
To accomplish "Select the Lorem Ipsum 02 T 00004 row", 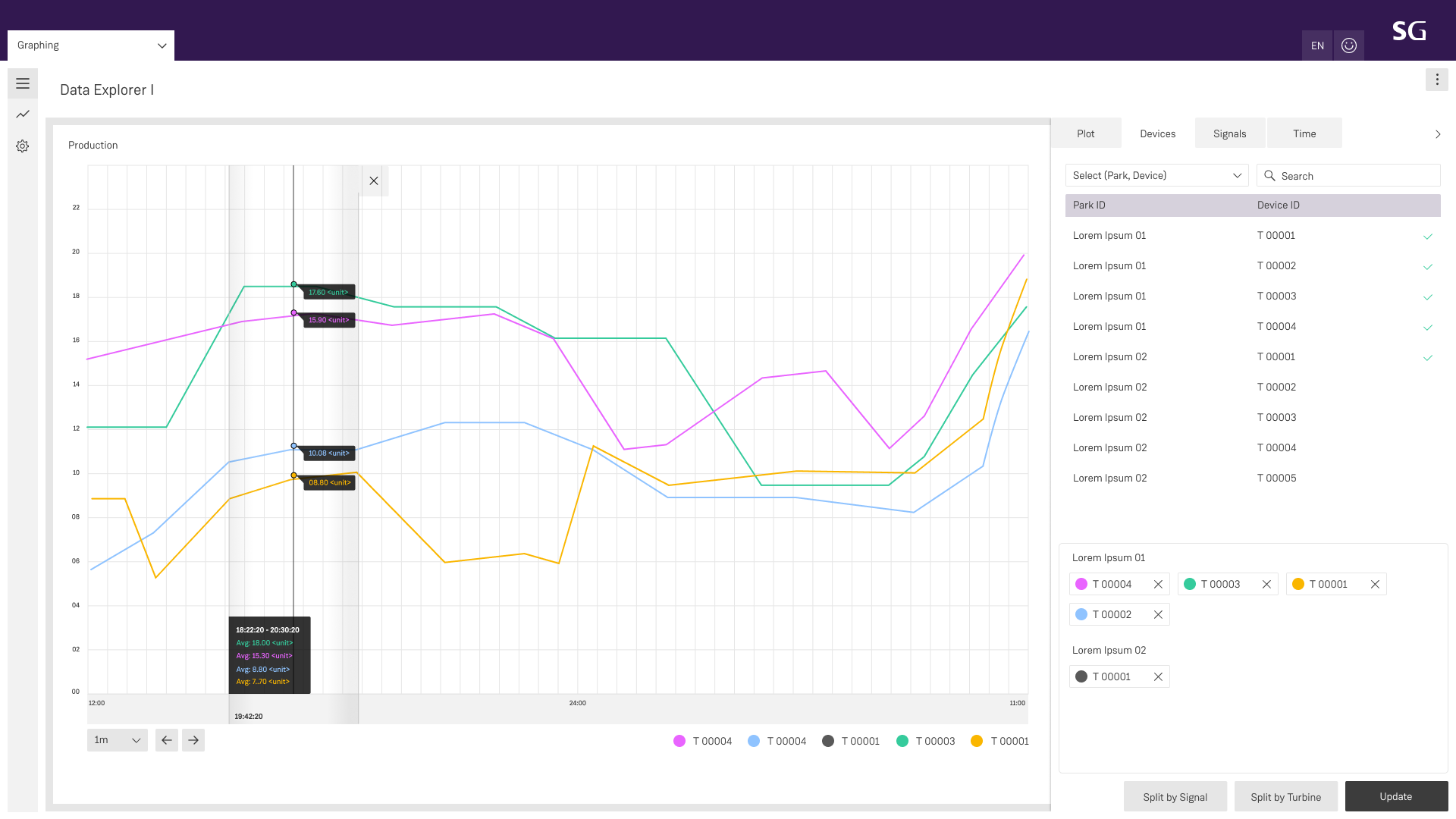I will coord(1253,447).
